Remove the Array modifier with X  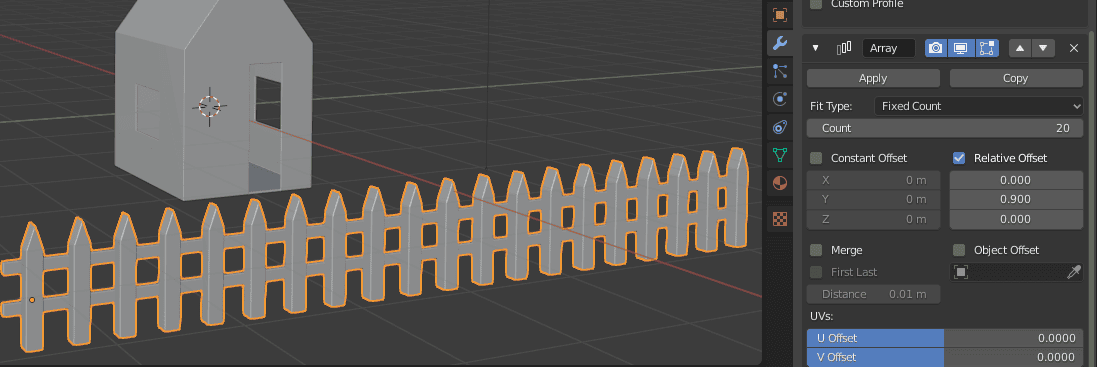point(1074,48)
